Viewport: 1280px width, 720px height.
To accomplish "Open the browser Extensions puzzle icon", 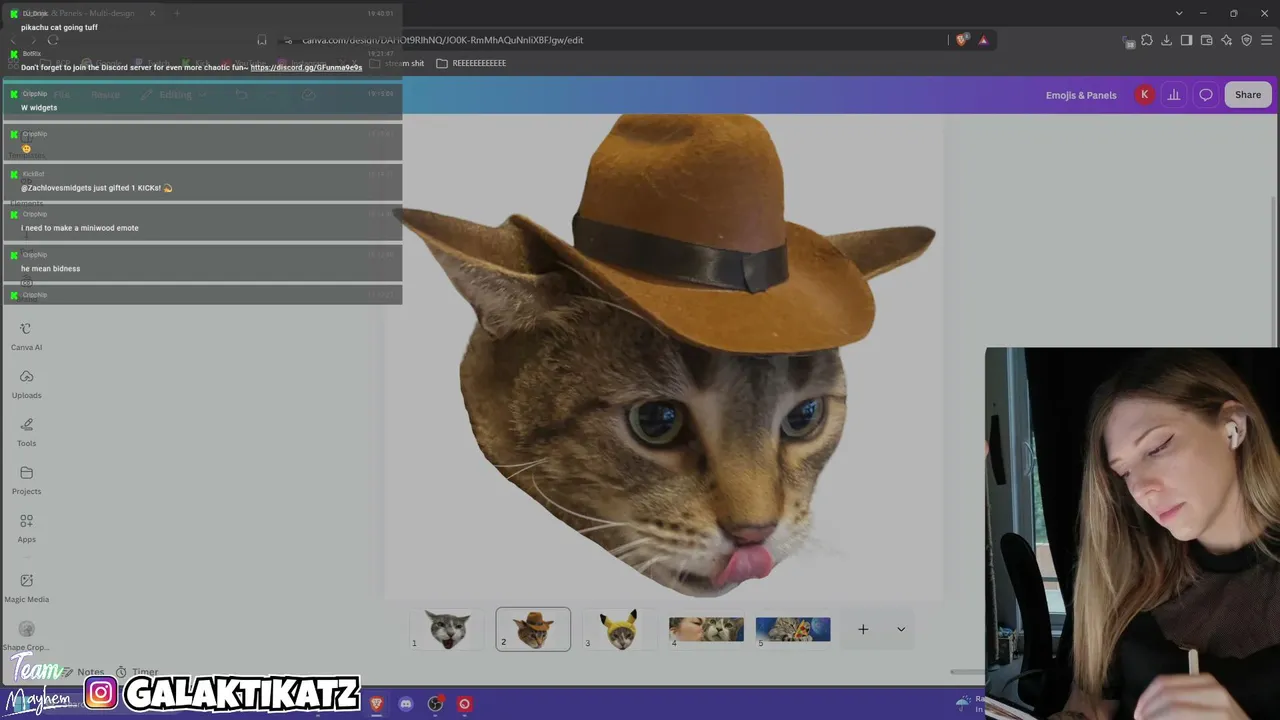I will point(1147,40).
